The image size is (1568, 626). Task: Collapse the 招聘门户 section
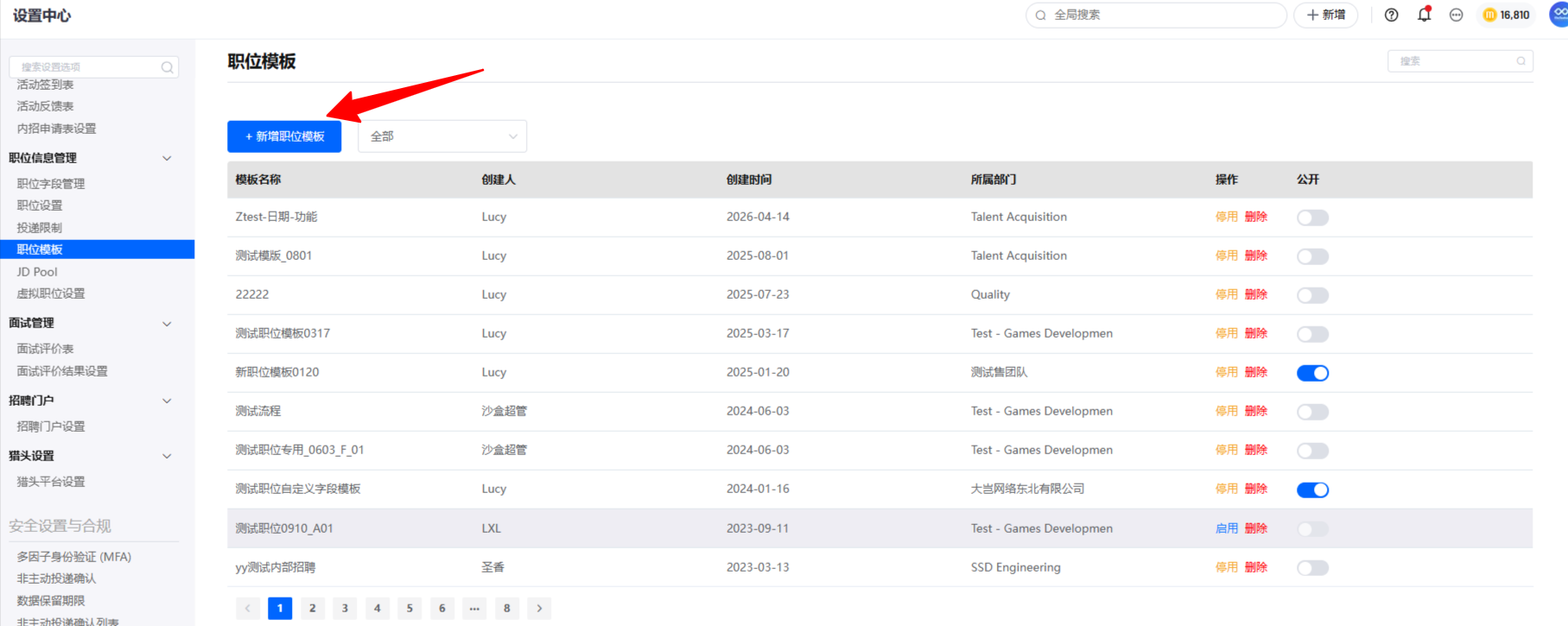(167, 401)
